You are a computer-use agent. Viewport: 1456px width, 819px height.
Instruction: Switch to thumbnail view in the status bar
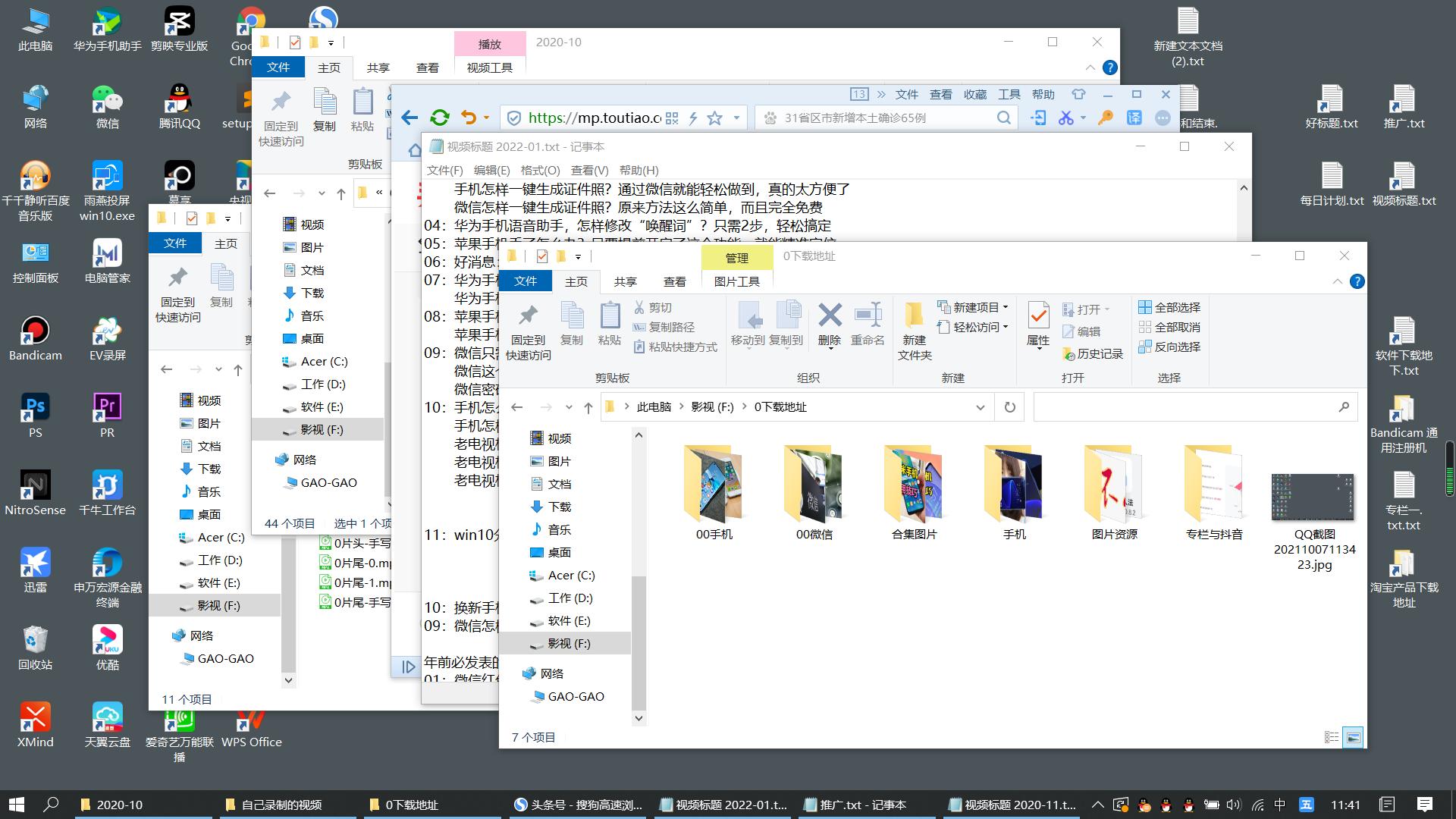point(1351,736)
